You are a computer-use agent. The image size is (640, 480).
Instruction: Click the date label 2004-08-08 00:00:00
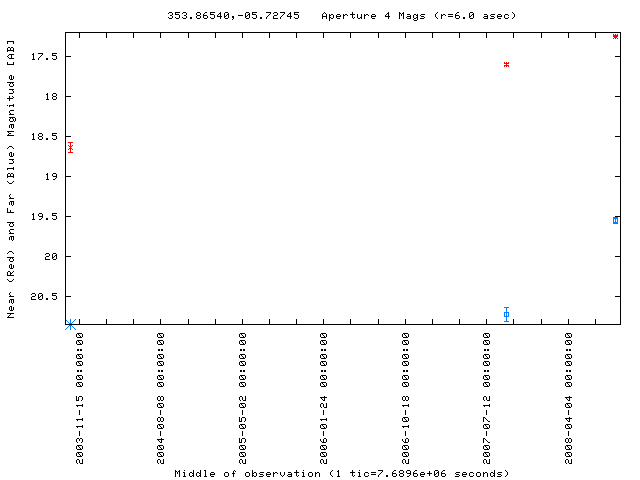click(x=161, y=398)
